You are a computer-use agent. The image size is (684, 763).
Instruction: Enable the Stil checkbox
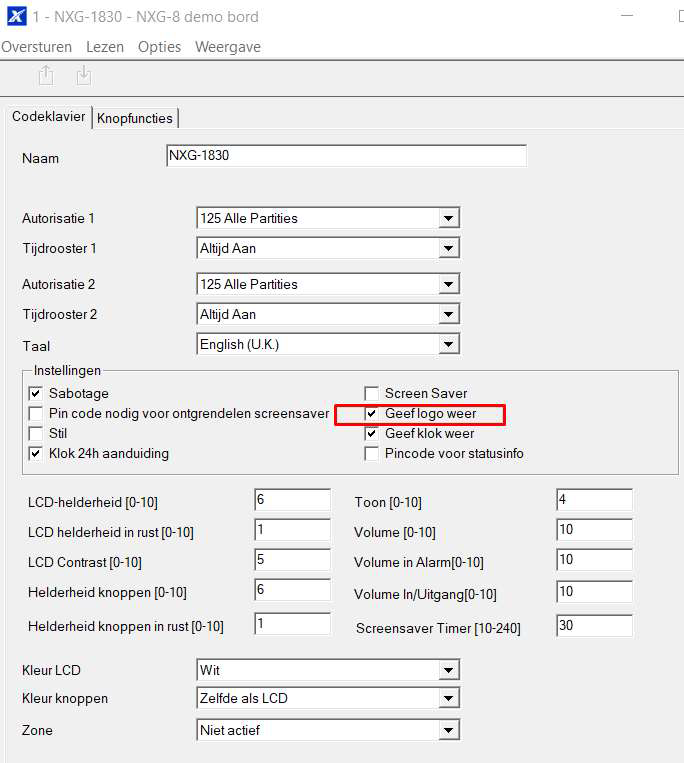coord(36,434)
